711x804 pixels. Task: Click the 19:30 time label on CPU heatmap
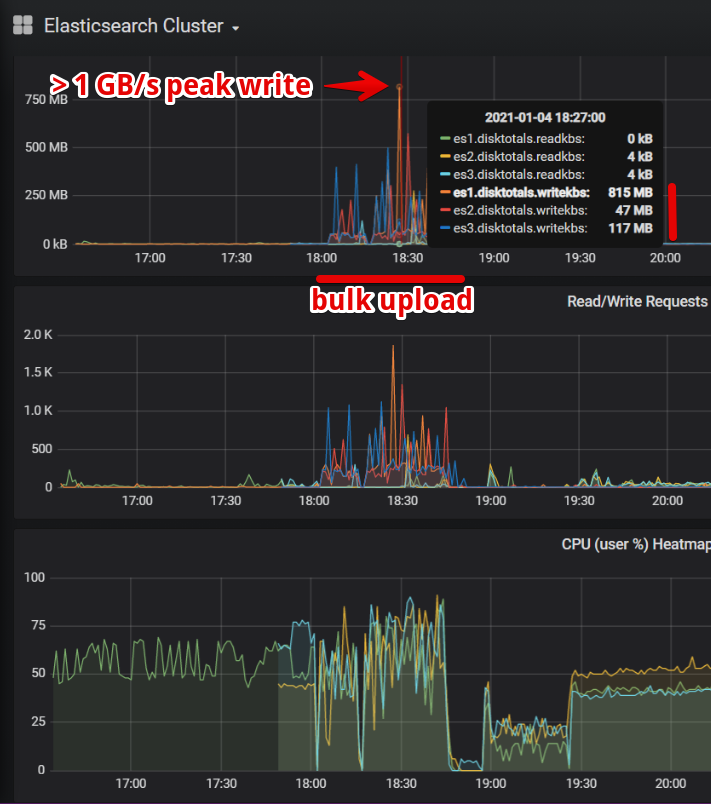[581, 783]
